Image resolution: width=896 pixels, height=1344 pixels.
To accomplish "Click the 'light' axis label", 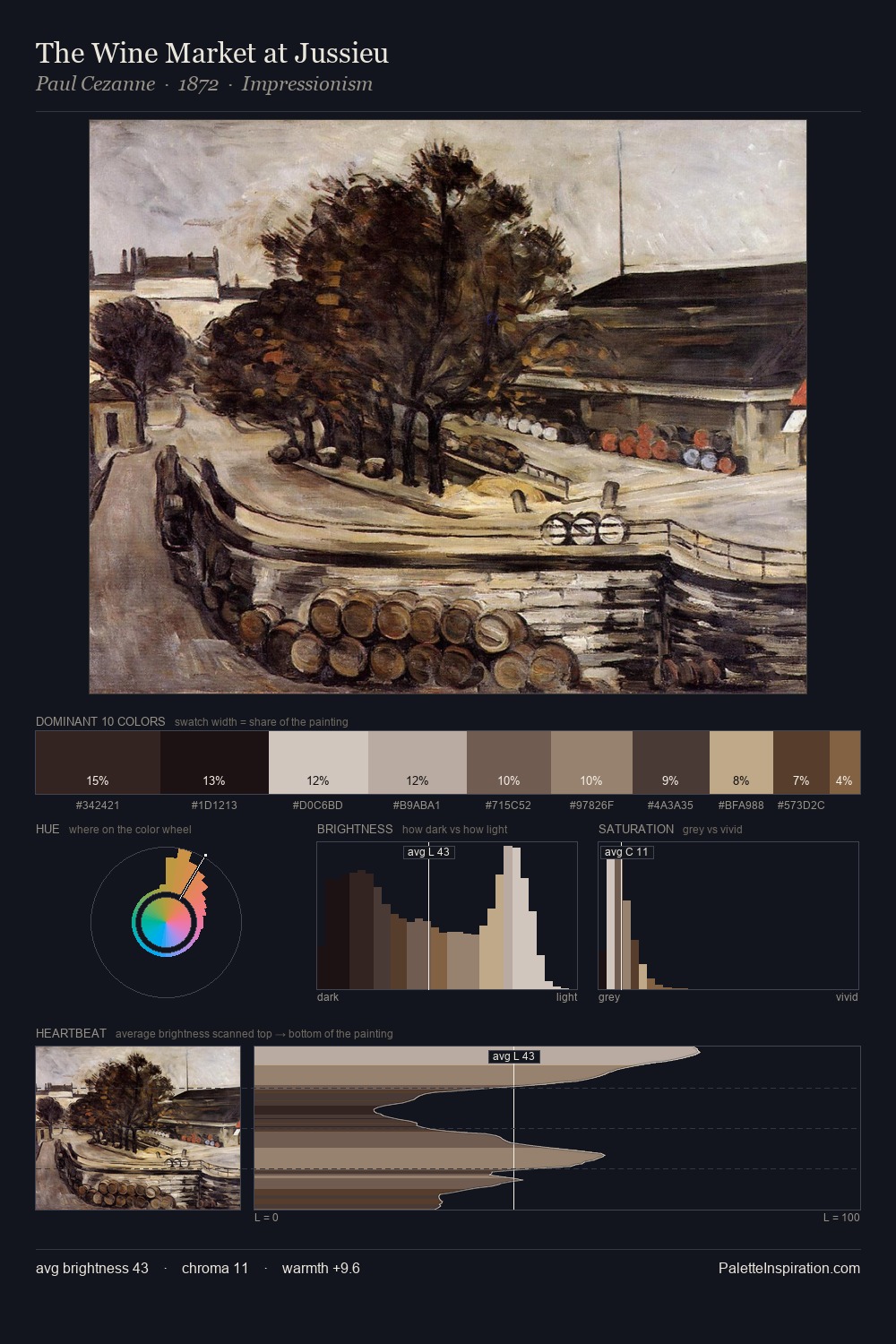I will coord(567,997).
